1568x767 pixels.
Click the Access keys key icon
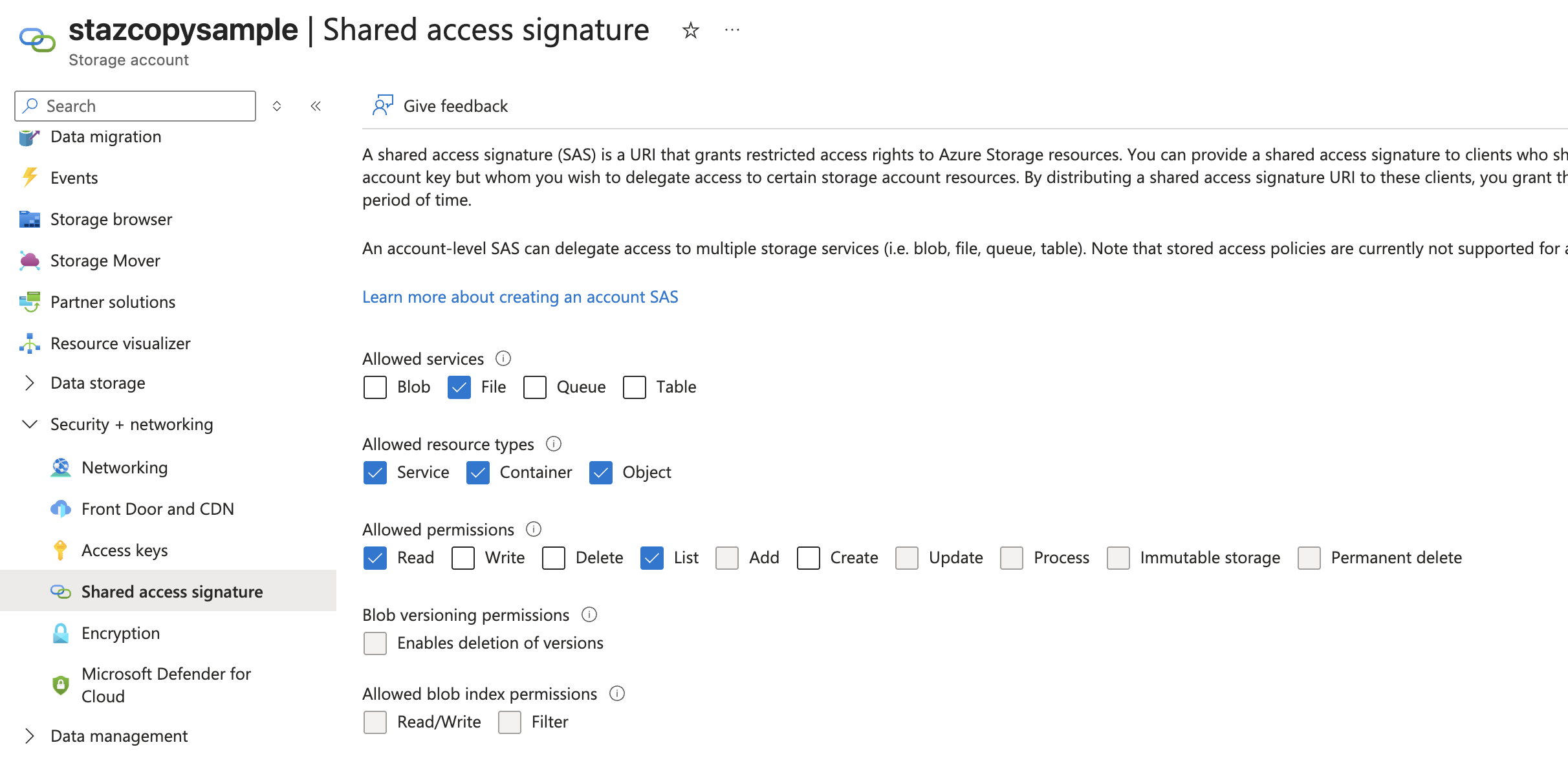(60, 550)
